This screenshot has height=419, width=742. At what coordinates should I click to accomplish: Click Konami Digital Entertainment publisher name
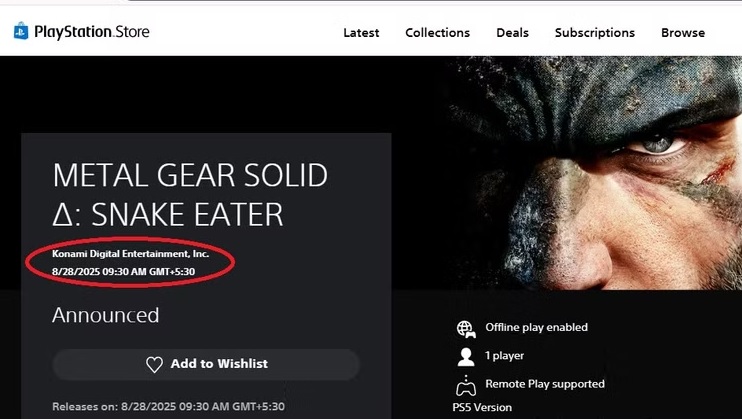coord(130,254)
